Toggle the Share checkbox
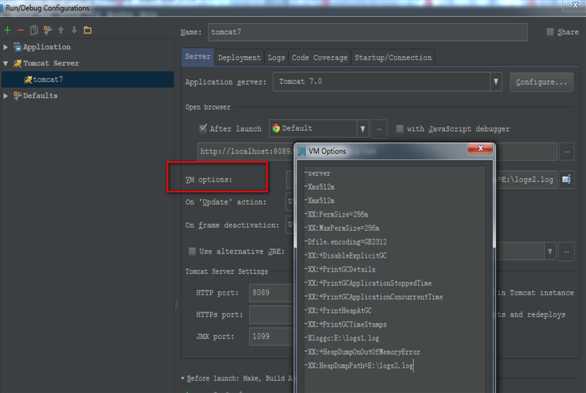 tap(550, 32)
